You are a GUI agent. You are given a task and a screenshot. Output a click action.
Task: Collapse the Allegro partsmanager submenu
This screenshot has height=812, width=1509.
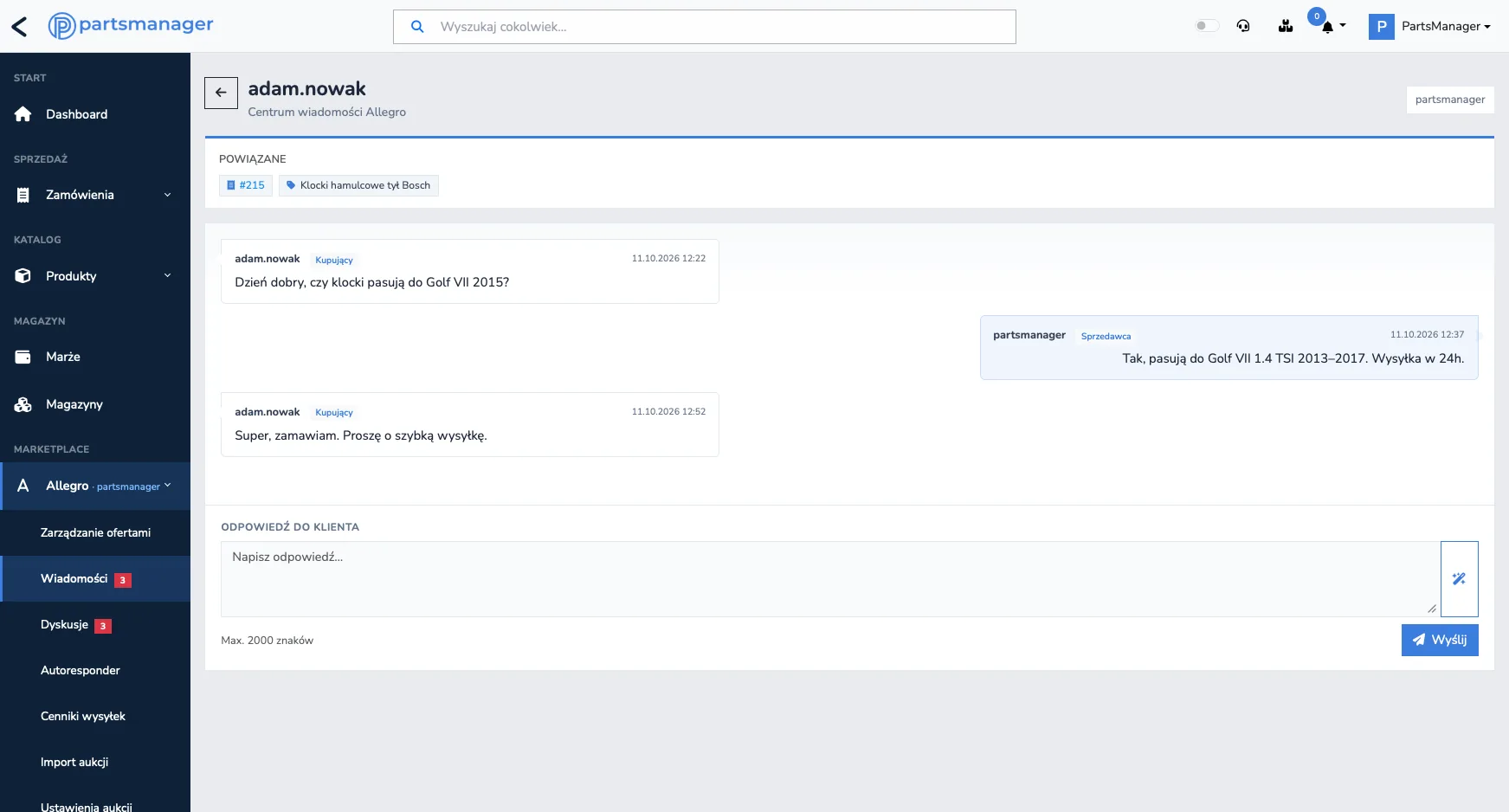(168, 486)
